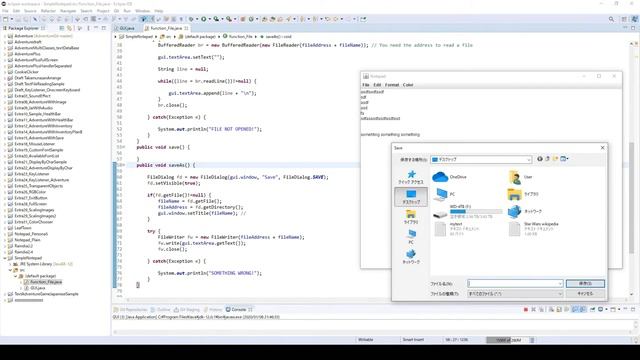Click the Notepad text area content

tap(491, 178)
